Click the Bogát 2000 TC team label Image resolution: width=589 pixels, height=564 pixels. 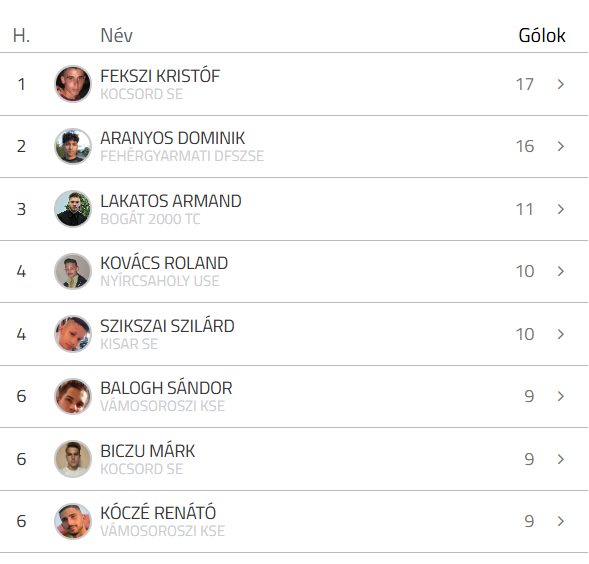click(150, 219)
